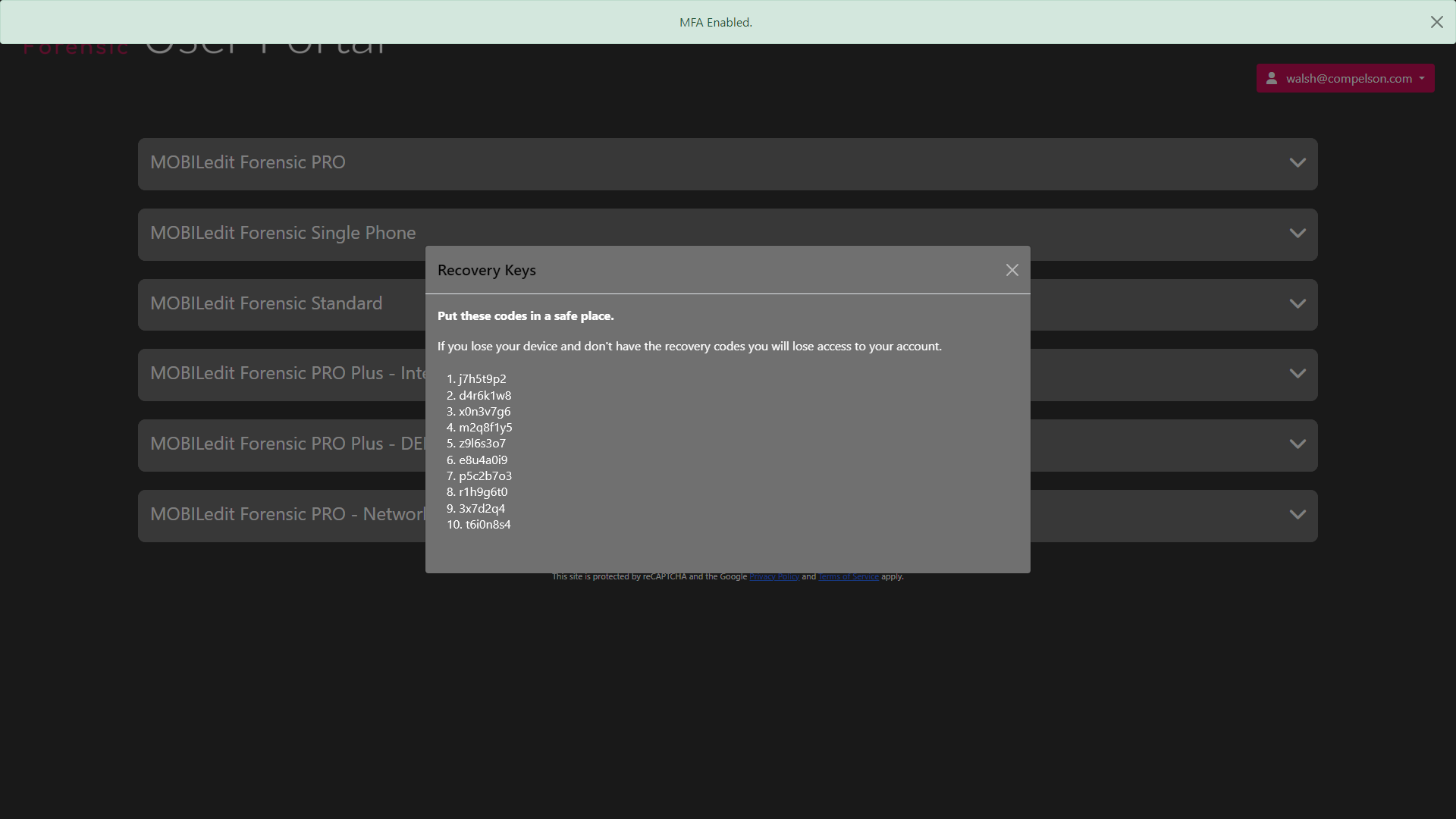Click the lost device warning sentence
Viewport: 1456px width, 819px height.
[x=689, y=347]
